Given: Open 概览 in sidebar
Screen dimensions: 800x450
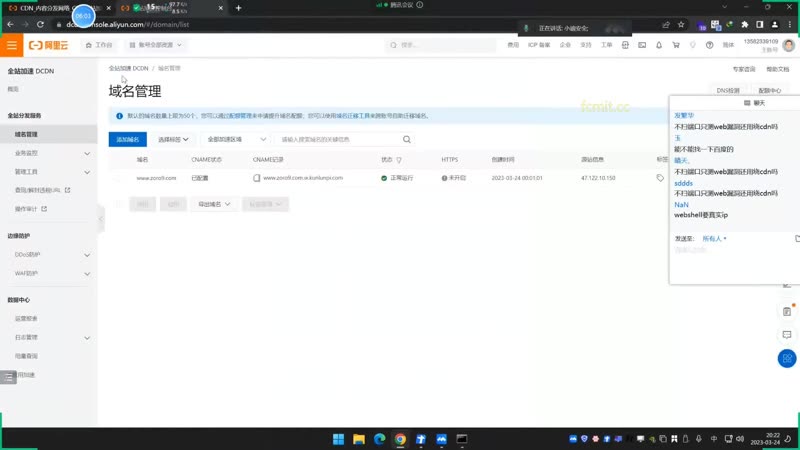Looking at the screenshot, I should (x=13, y=89).
